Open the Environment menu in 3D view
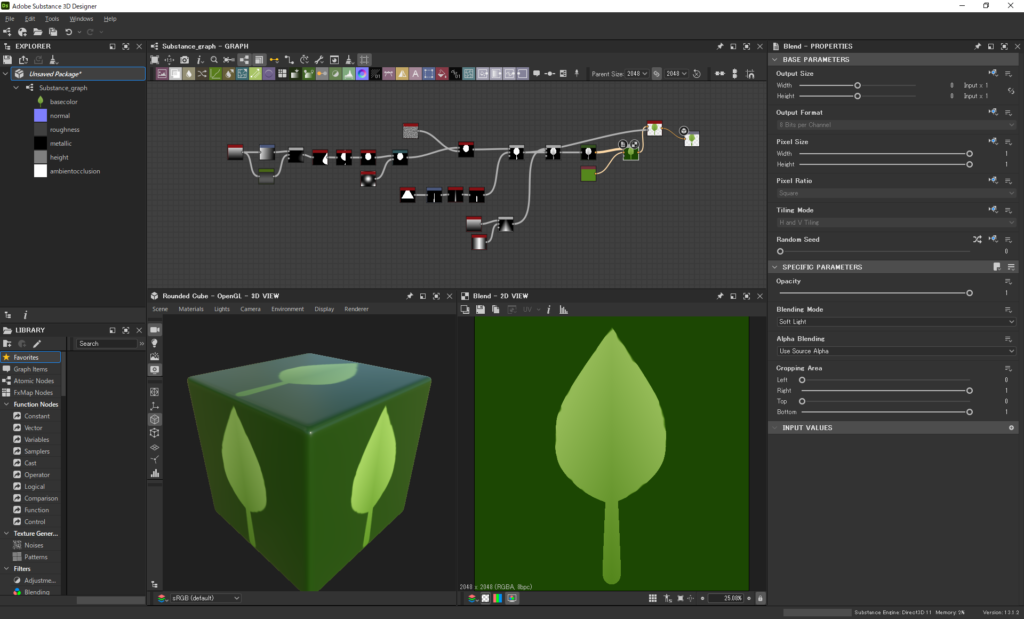 287,309
